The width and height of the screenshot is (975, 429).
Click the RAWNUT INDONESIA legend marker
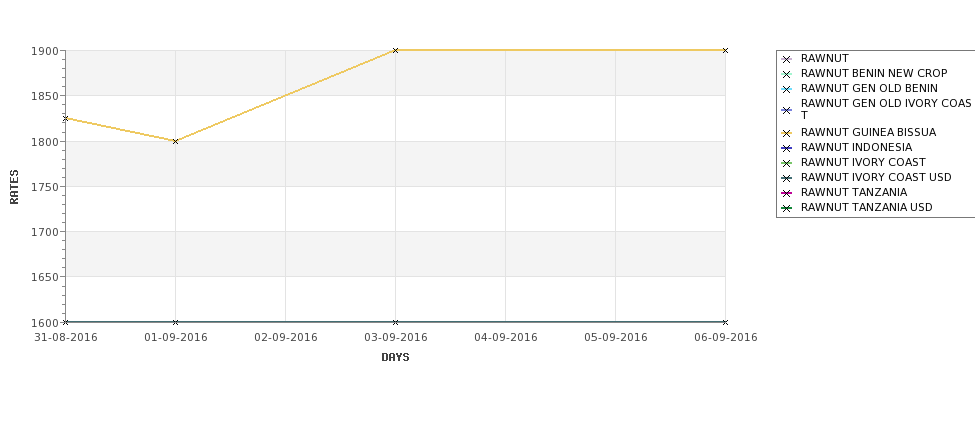pos(787,148)
